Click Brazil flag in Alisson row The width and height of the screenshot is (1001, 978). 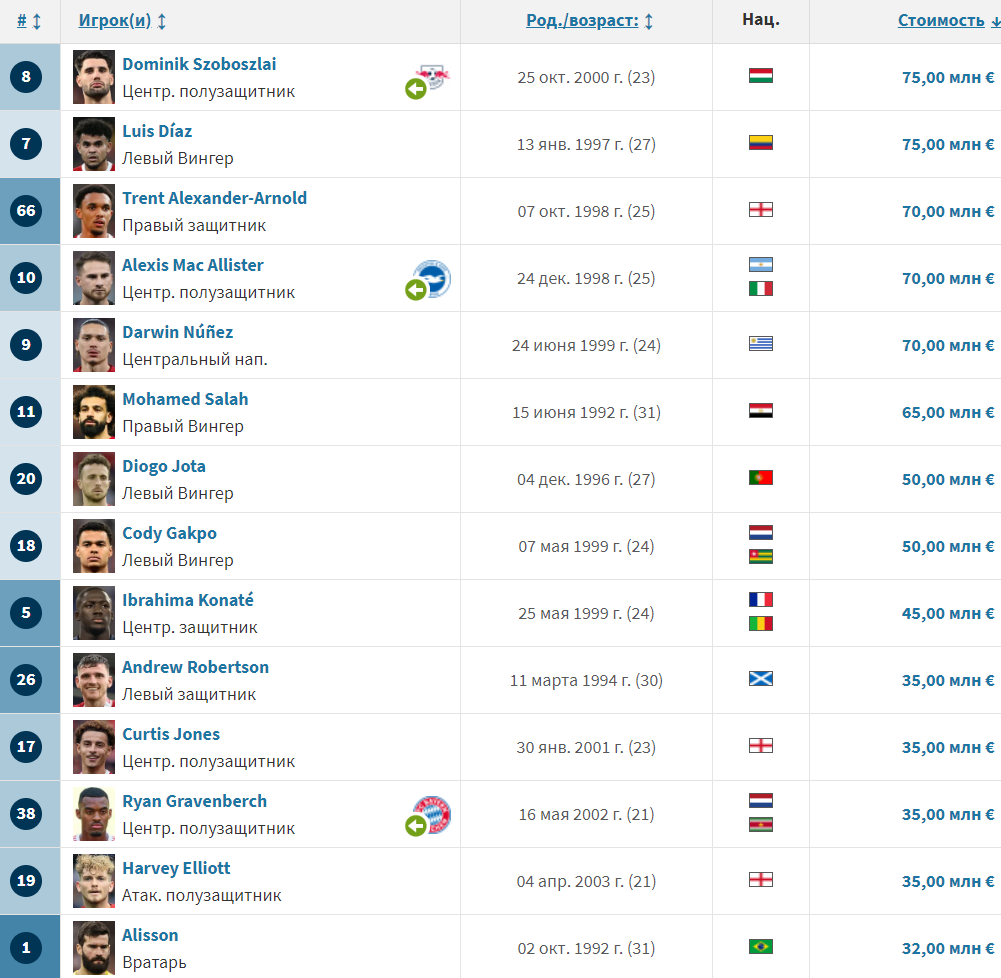(x=760, y=947)
